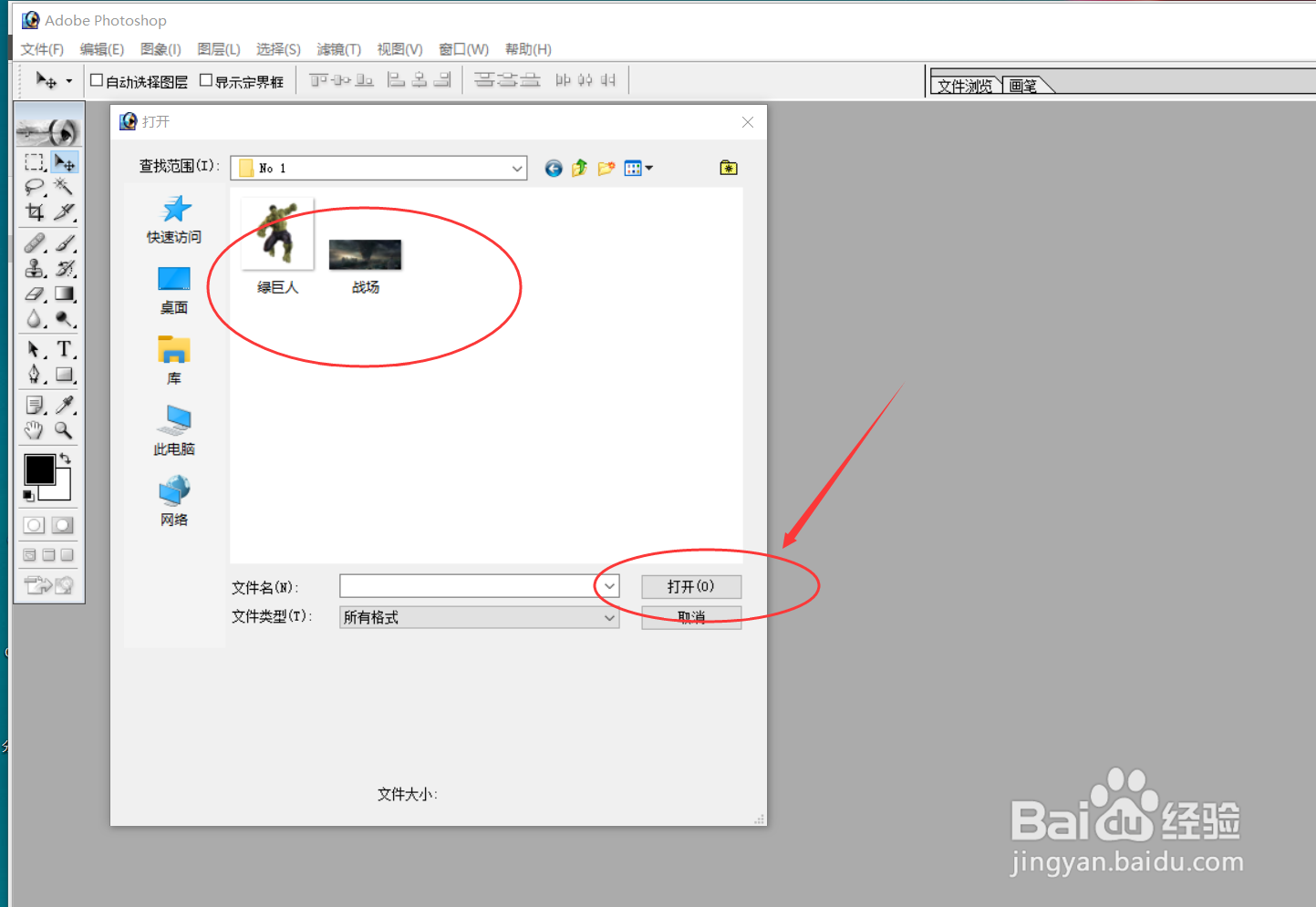Switch to Quick Mask mode
The width and height of the screenshot is (1316, 907).
63,525
